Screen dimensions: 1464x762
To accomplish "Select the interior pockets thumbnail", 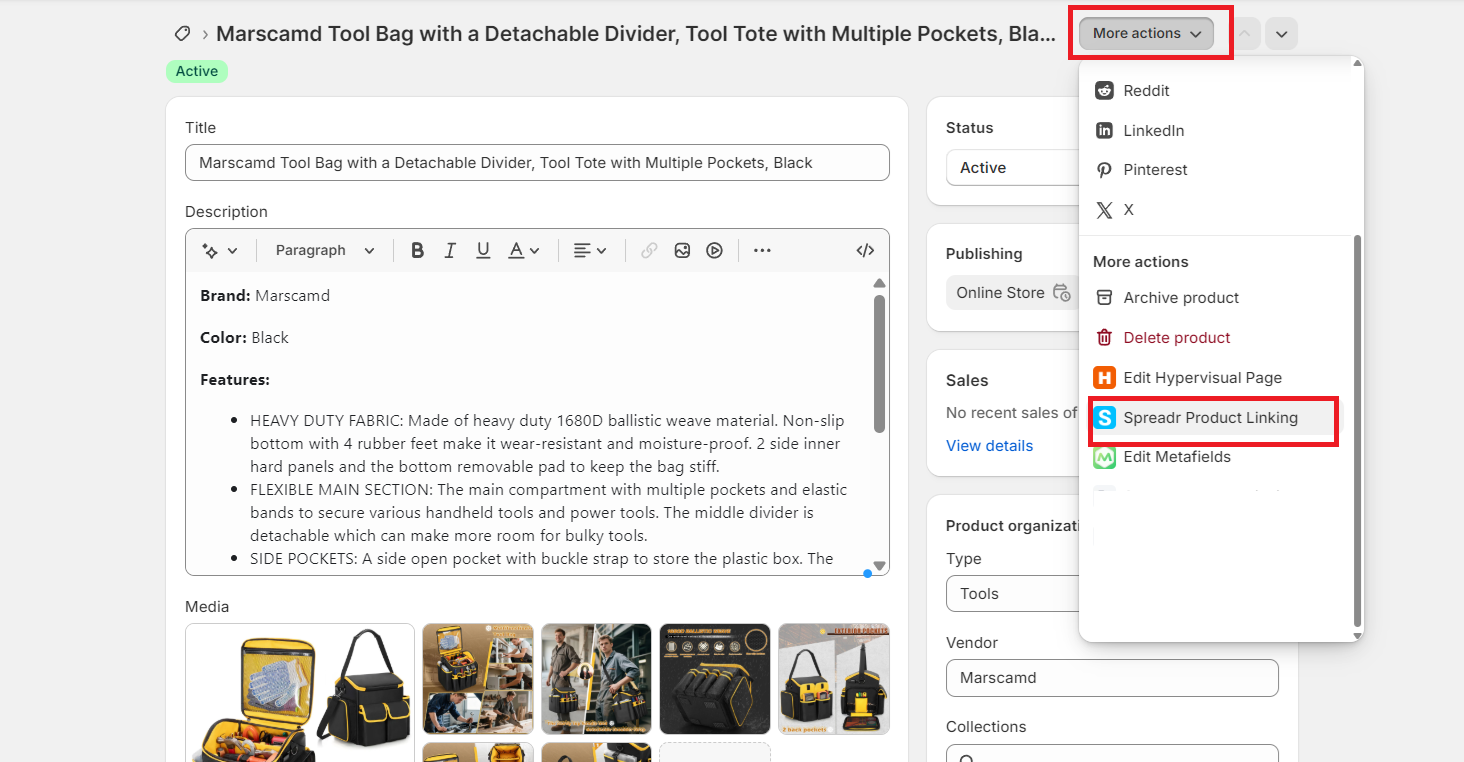I will pyautogui.click(x=834, y=679).
